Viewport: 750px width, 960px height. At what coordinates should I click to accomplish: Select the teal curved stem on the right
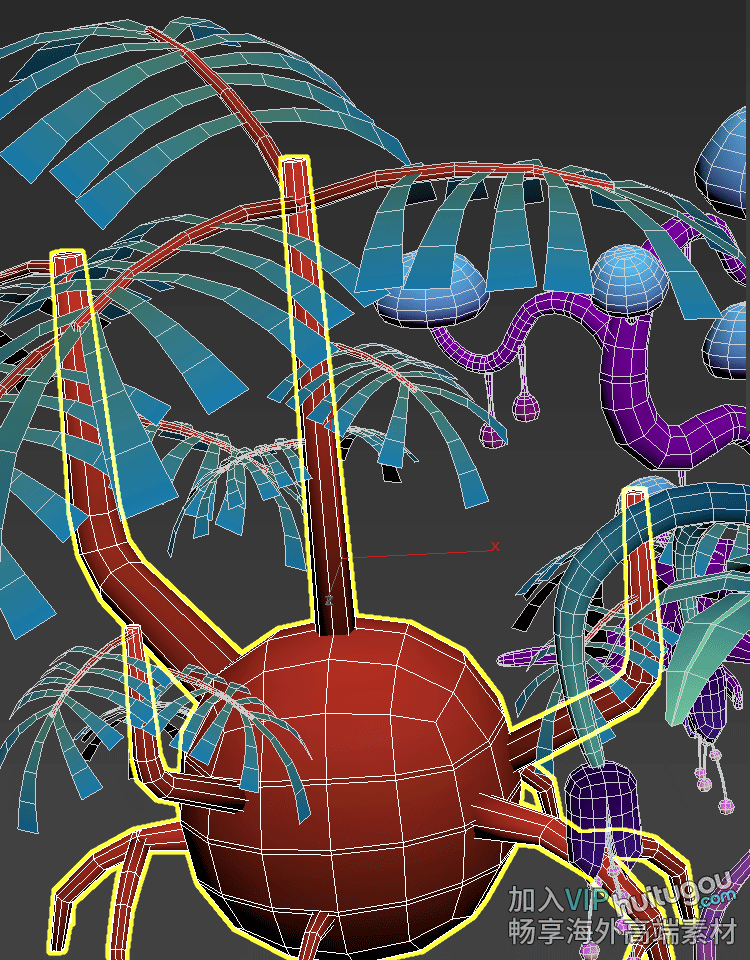tap(580, 620)
